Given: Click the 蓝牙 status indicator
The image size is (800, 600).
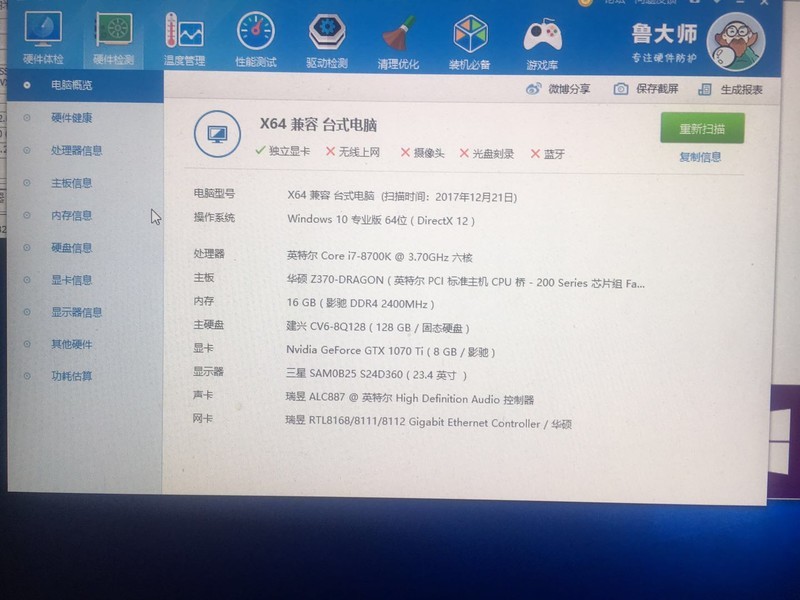Looking at the screenshot, I should 547,154.
